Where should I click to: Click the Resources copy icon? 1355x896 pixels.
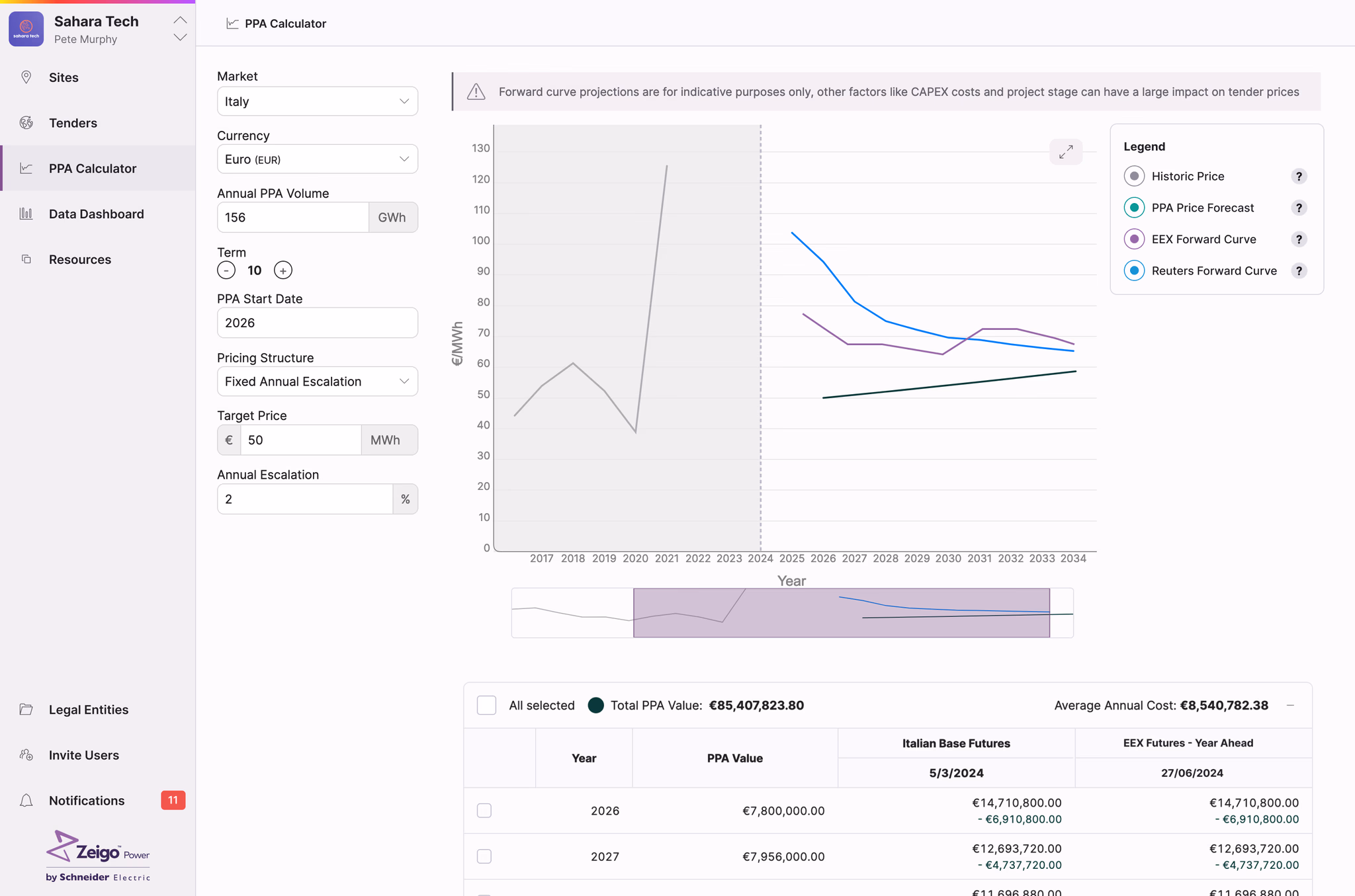pos(26,259)
